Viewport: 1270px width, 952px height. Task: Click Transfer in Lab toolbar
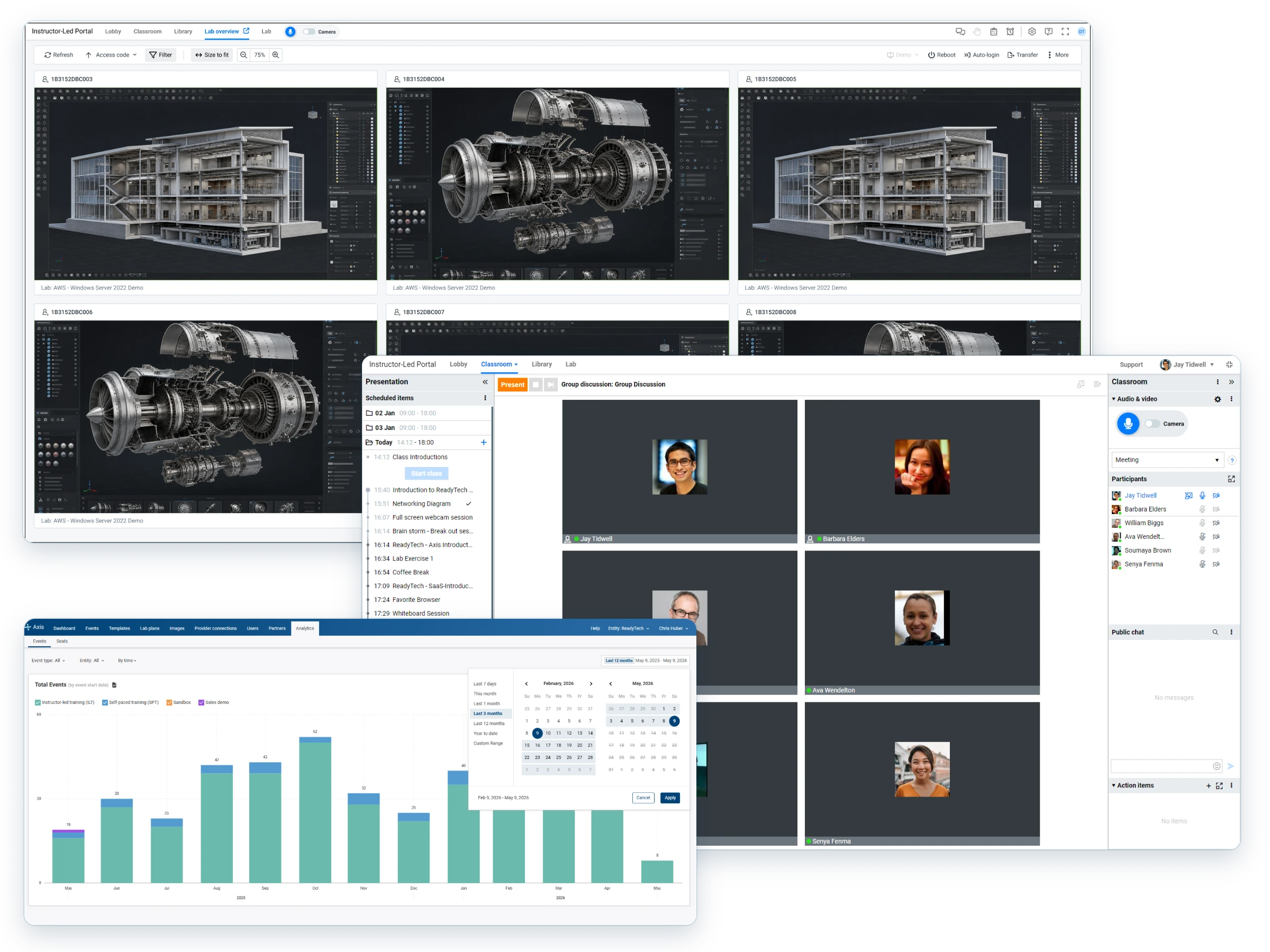click(1022, 55)
